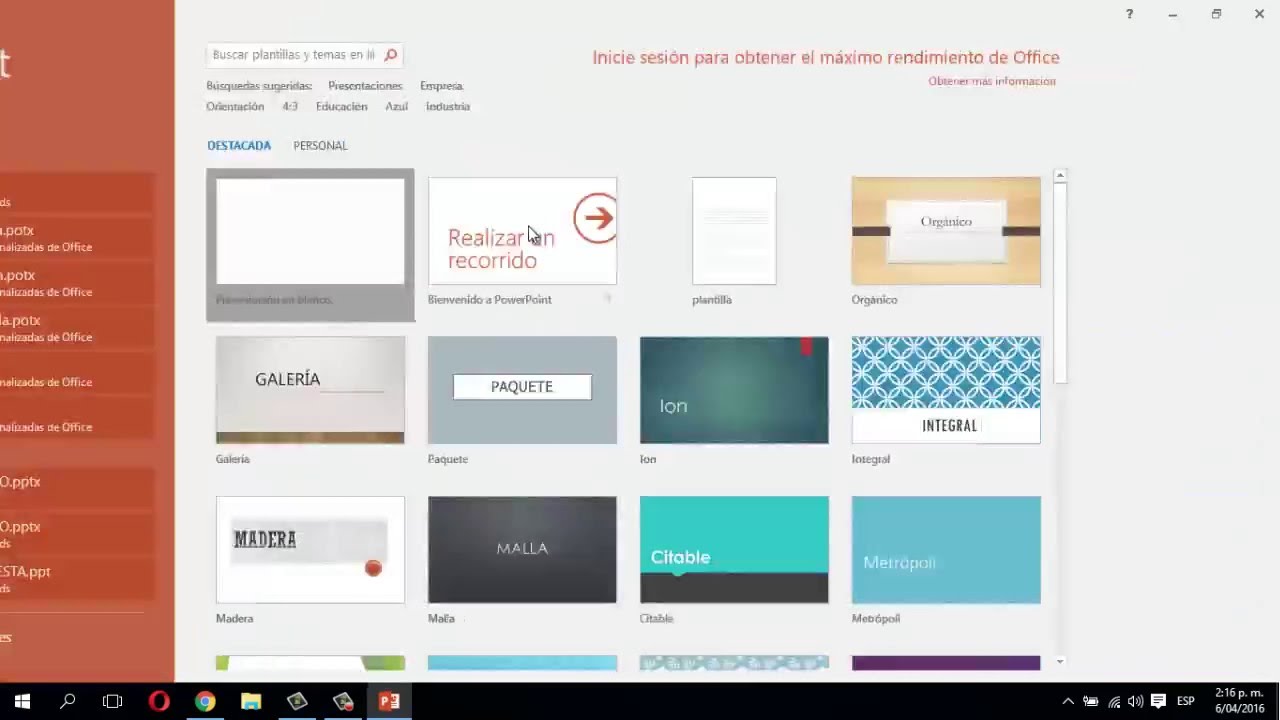Click 'Inicie sesión' sign-in message
The image size is (1280, 720).
tap(826, 57)
